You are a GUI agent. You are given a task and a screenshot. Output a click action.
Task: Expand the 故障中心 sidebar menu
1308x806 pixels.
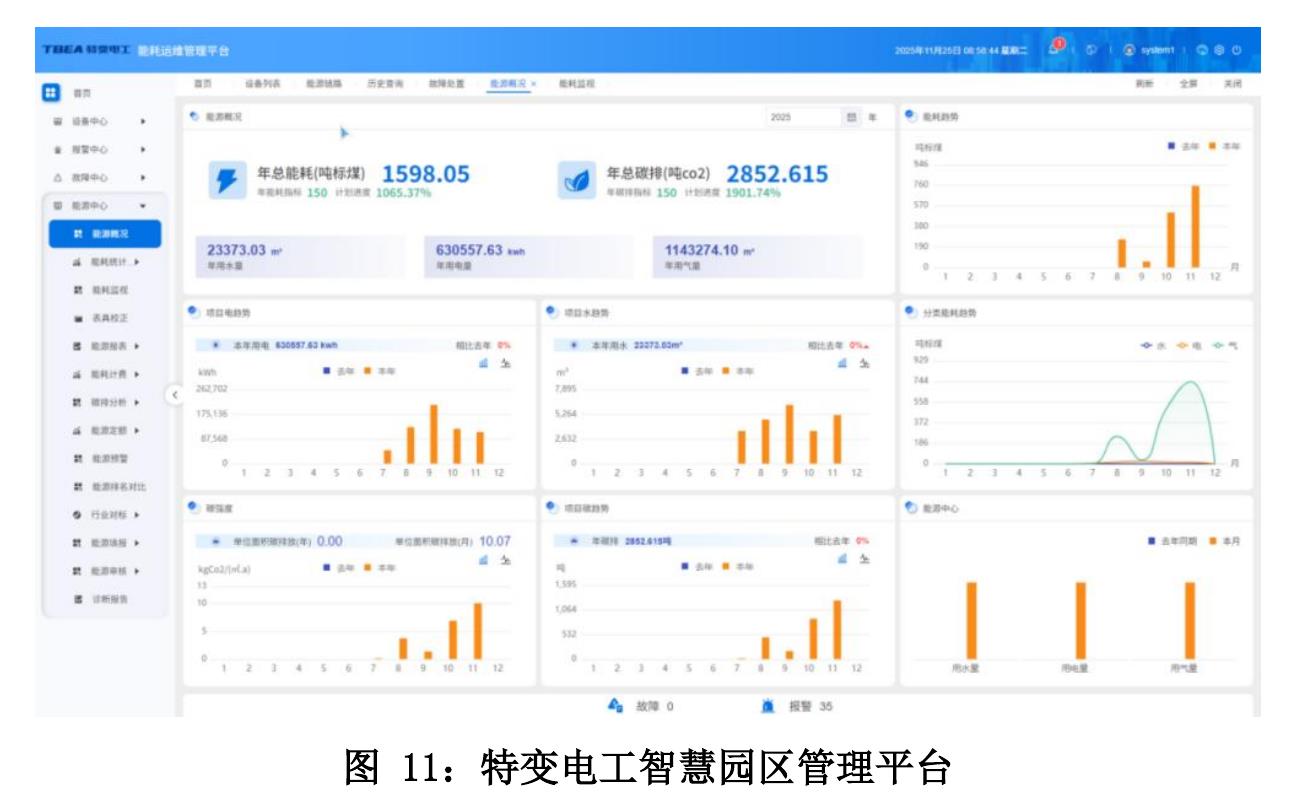point(143,177)
